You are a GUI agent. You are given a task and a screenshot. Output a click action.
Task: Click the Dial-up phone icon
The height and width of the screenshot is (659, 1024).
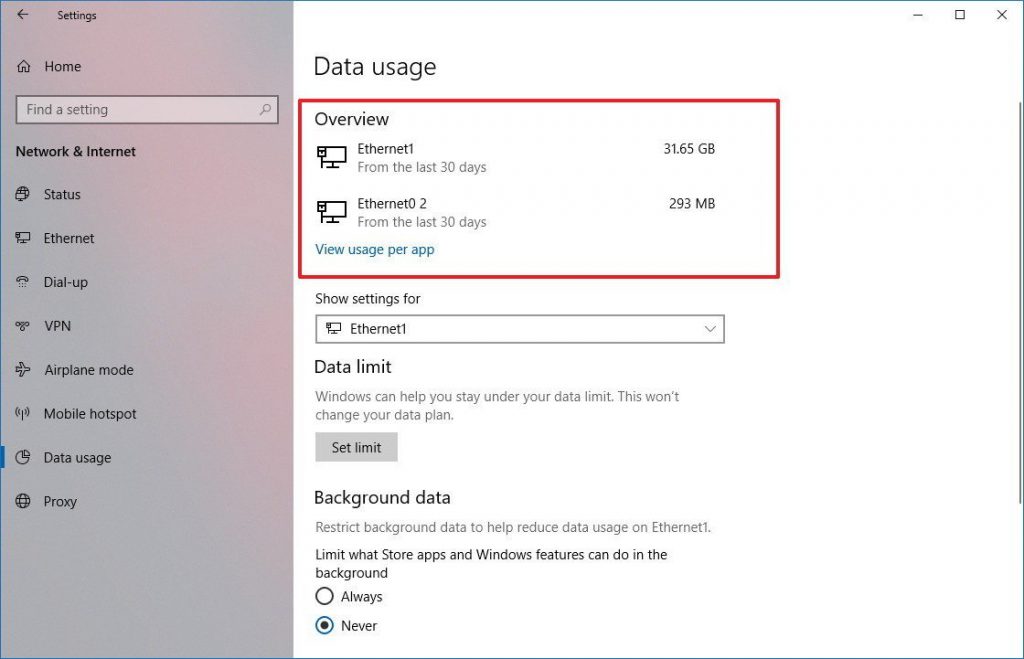click(24, 282)
